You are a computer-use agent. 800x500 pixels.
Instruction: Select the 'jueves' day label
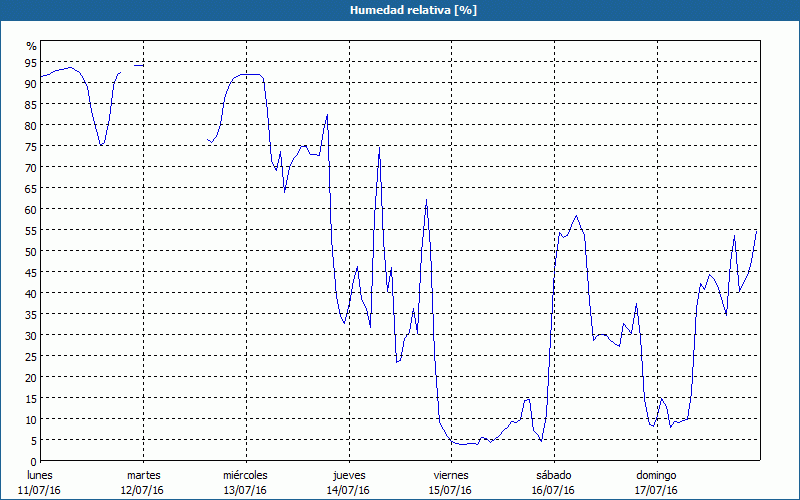pyautogui.click(x=348, y=474)
